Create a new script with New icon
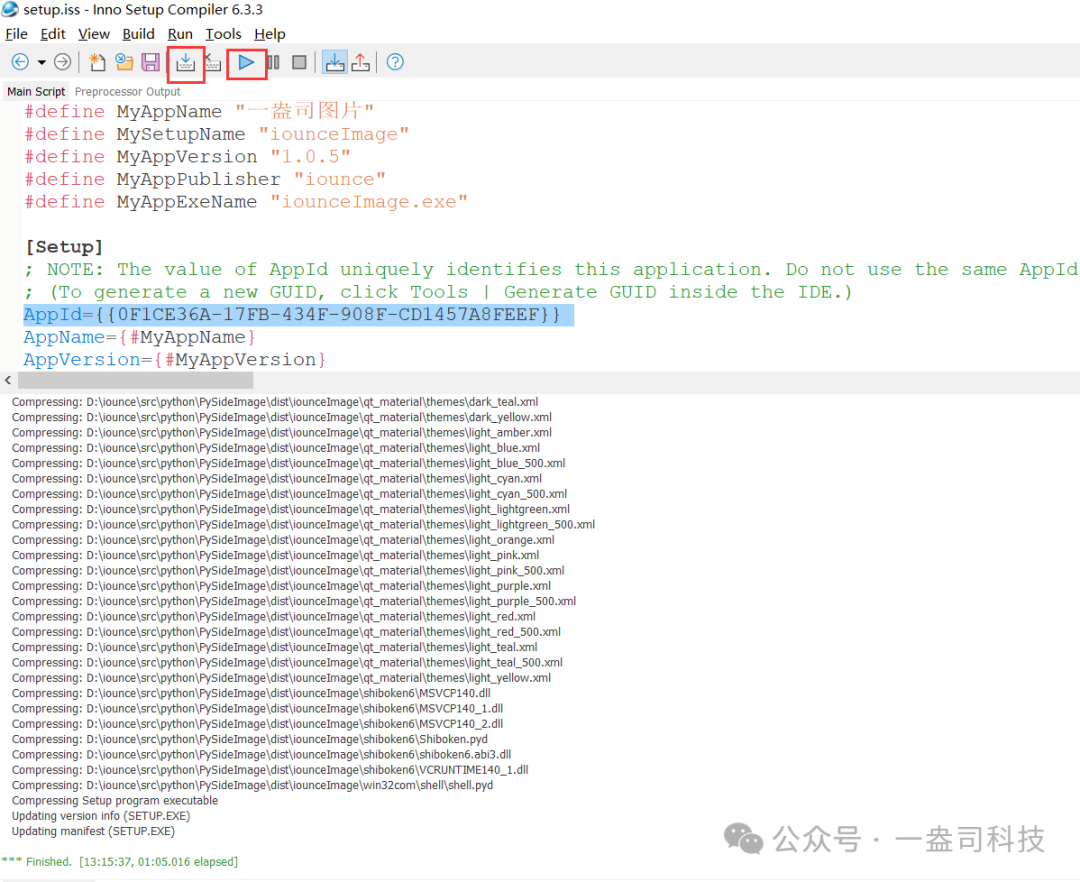 (x=97, y=63)
